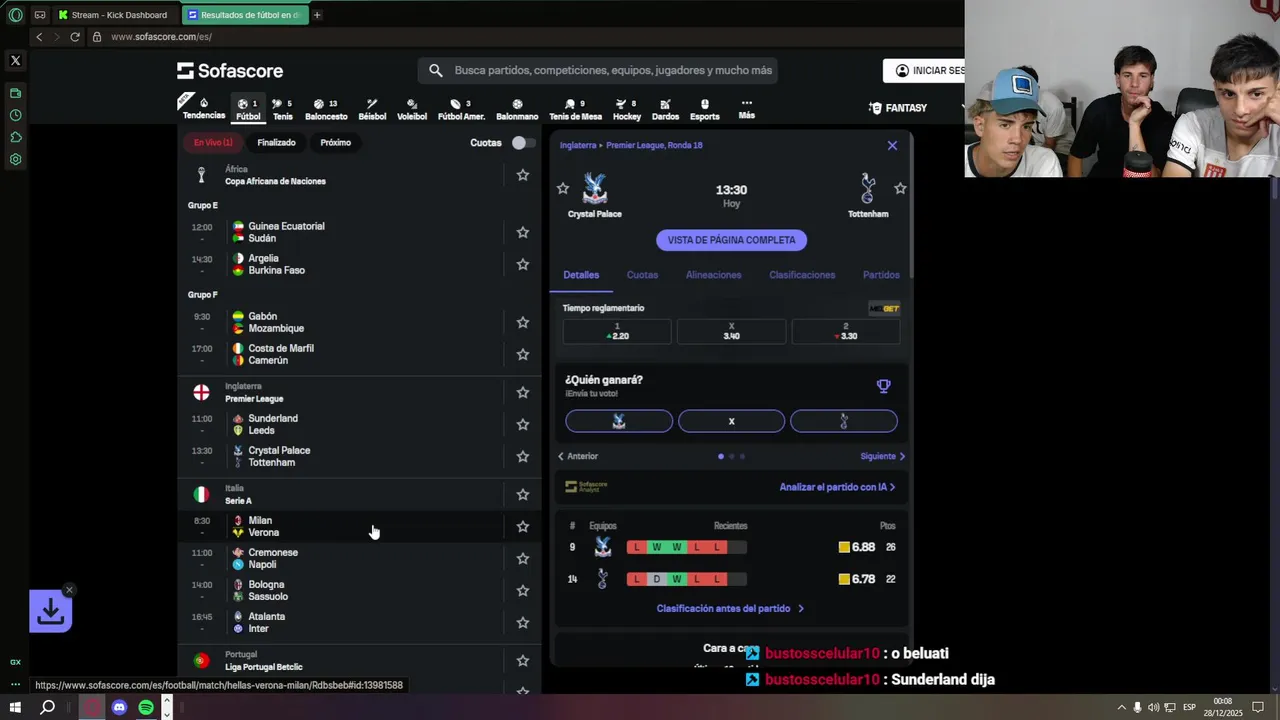The height and width of the screenshot is (720, 1280).
Task: Click the trophy icon in ¿Quién ganará?
Action: [x=883, y=386]
